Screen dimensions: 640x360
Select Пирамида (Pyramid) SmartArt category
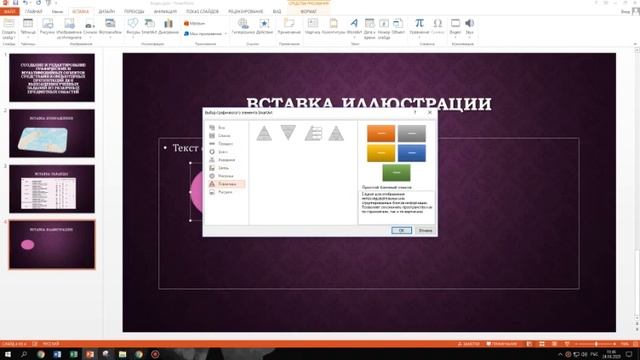tap(226, 184)
